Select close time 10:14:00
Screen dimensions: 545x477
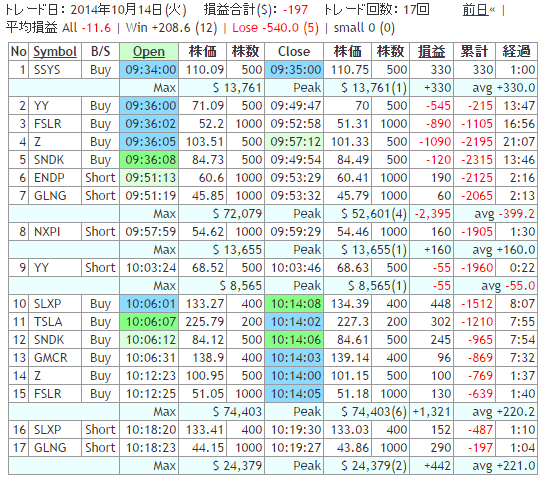tap(295, 376)
